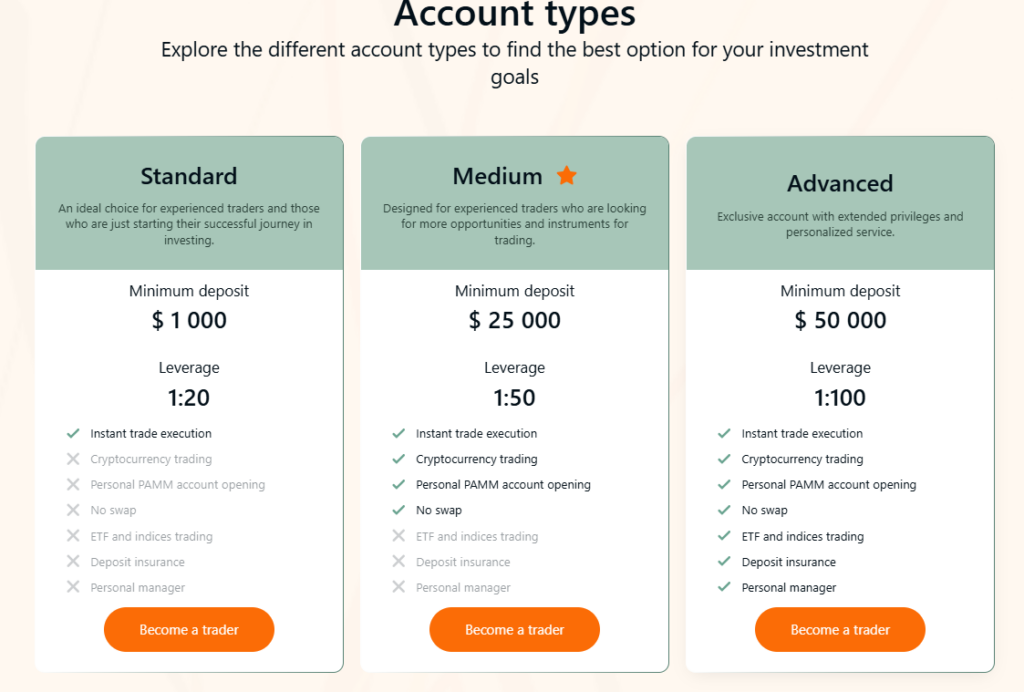Click the orange star beside Medium
Viewport: 1024px width, 692px height.
pyautogui.click(x=567, y=176)
